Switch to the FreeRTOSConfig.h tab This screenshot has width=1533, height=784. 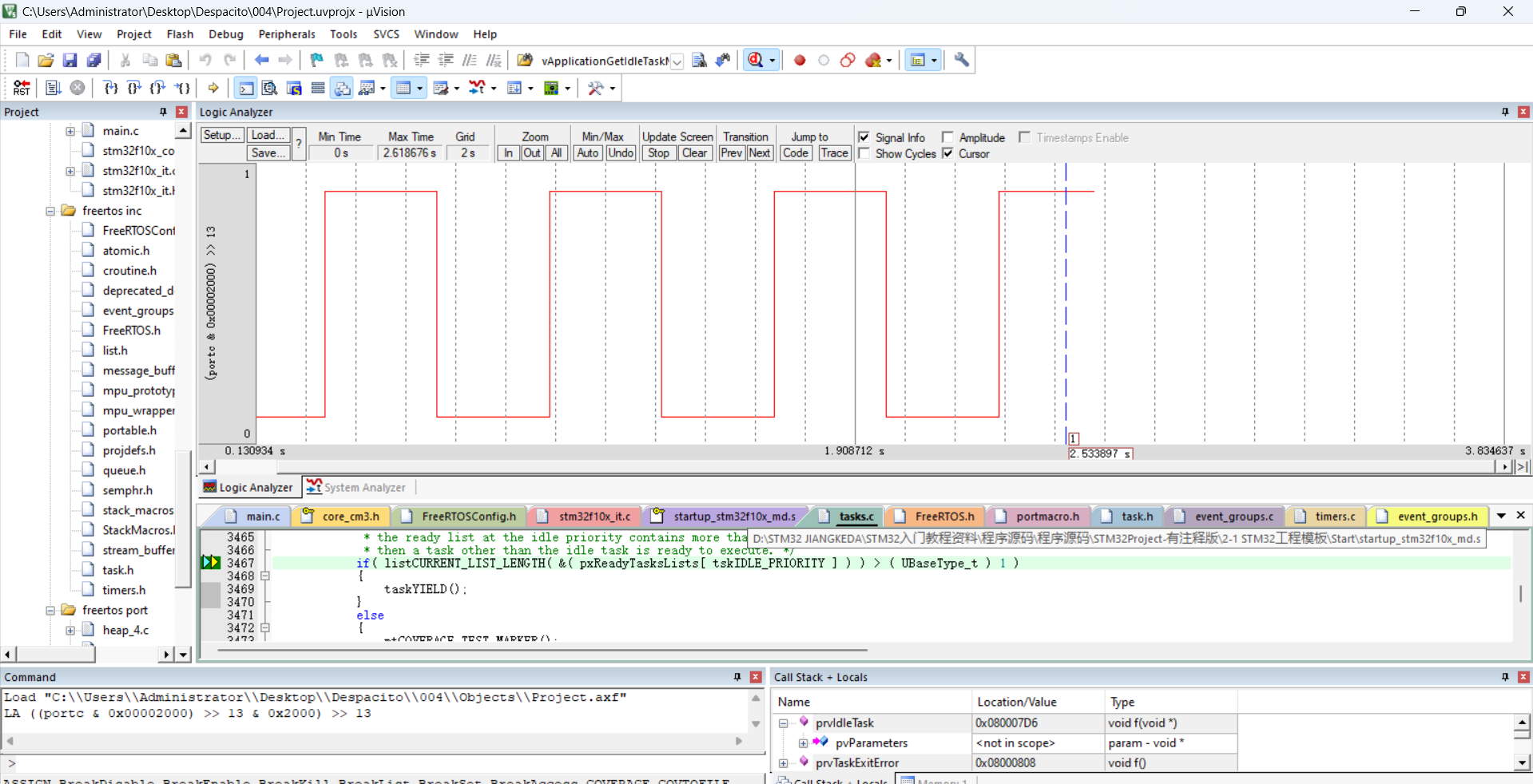tap(461, 517)
